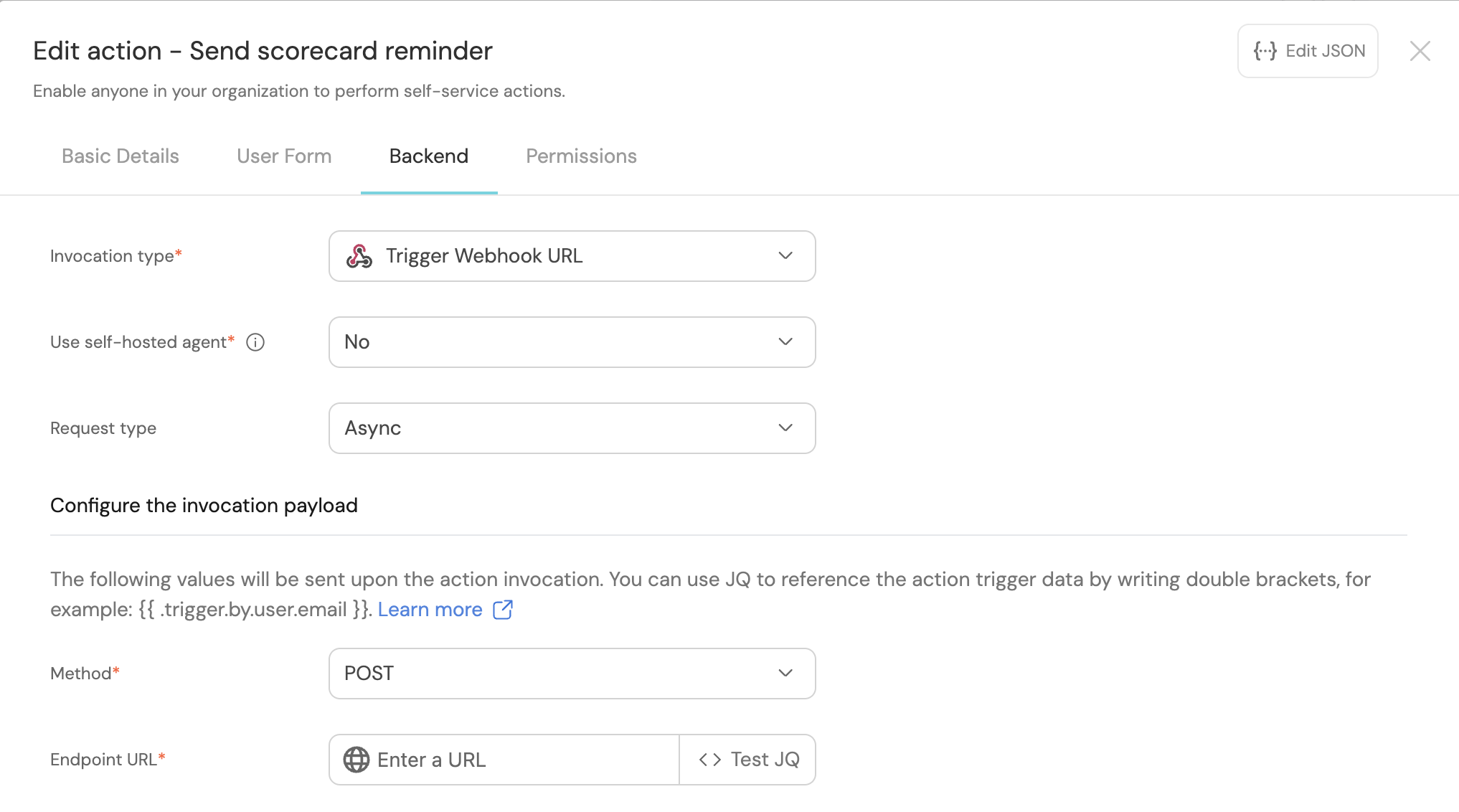
Task: Click the info icon beside self-hosted agent
Action: point(255,342)
